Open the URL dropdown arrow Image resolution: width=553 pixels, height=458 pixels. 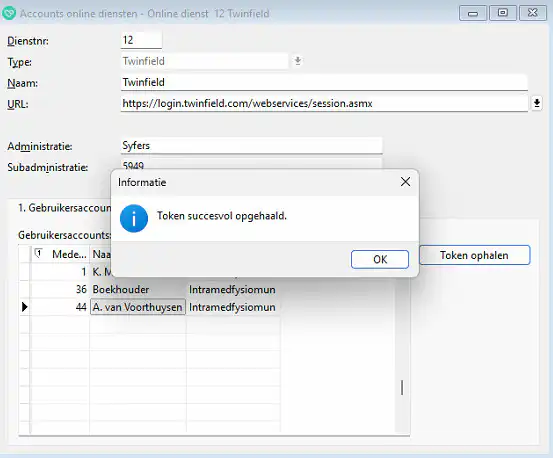coord(536,103)
